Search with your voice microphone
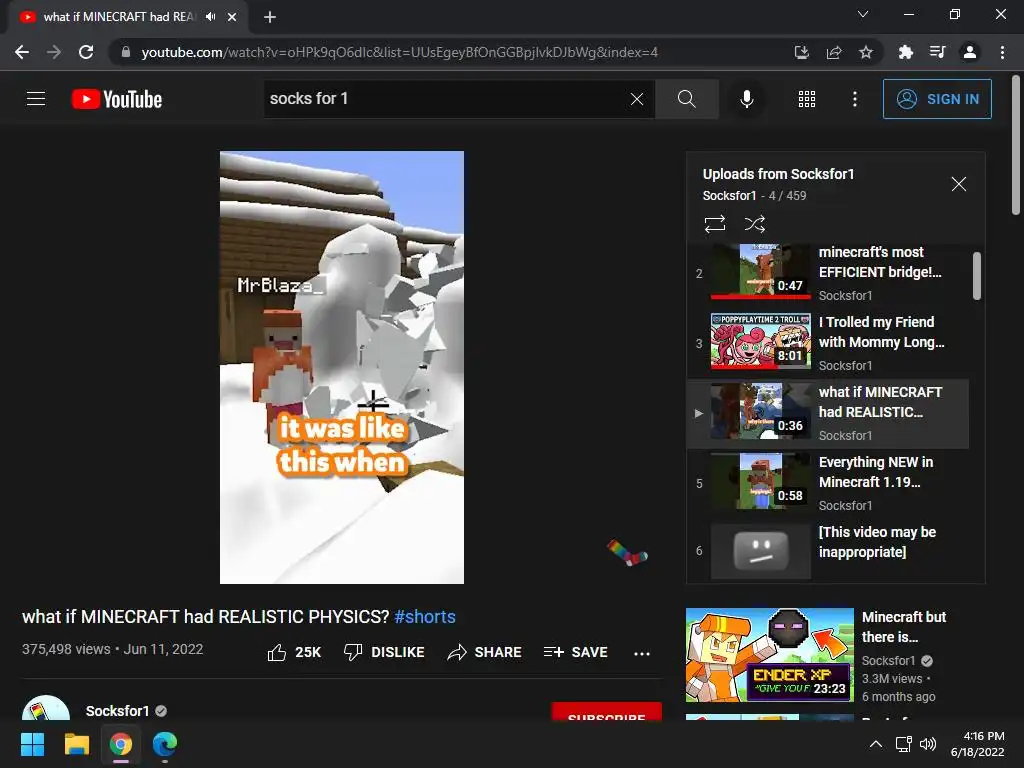The height and width of the screenshot is (768, 1024). 747,99
